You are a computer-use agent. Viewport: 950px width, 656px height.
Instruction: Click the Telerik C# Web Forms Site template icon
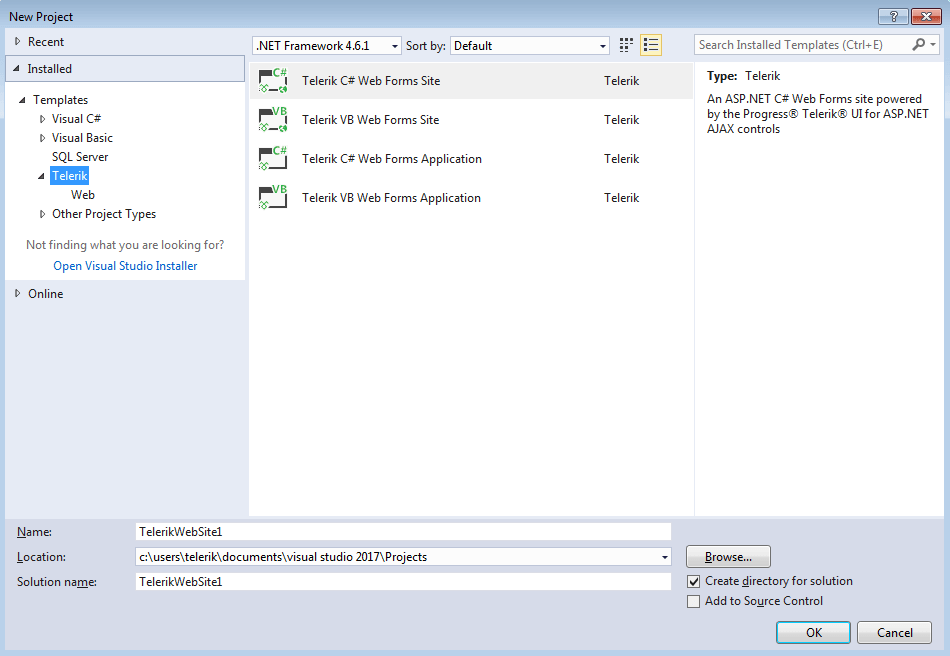(273, 81)
